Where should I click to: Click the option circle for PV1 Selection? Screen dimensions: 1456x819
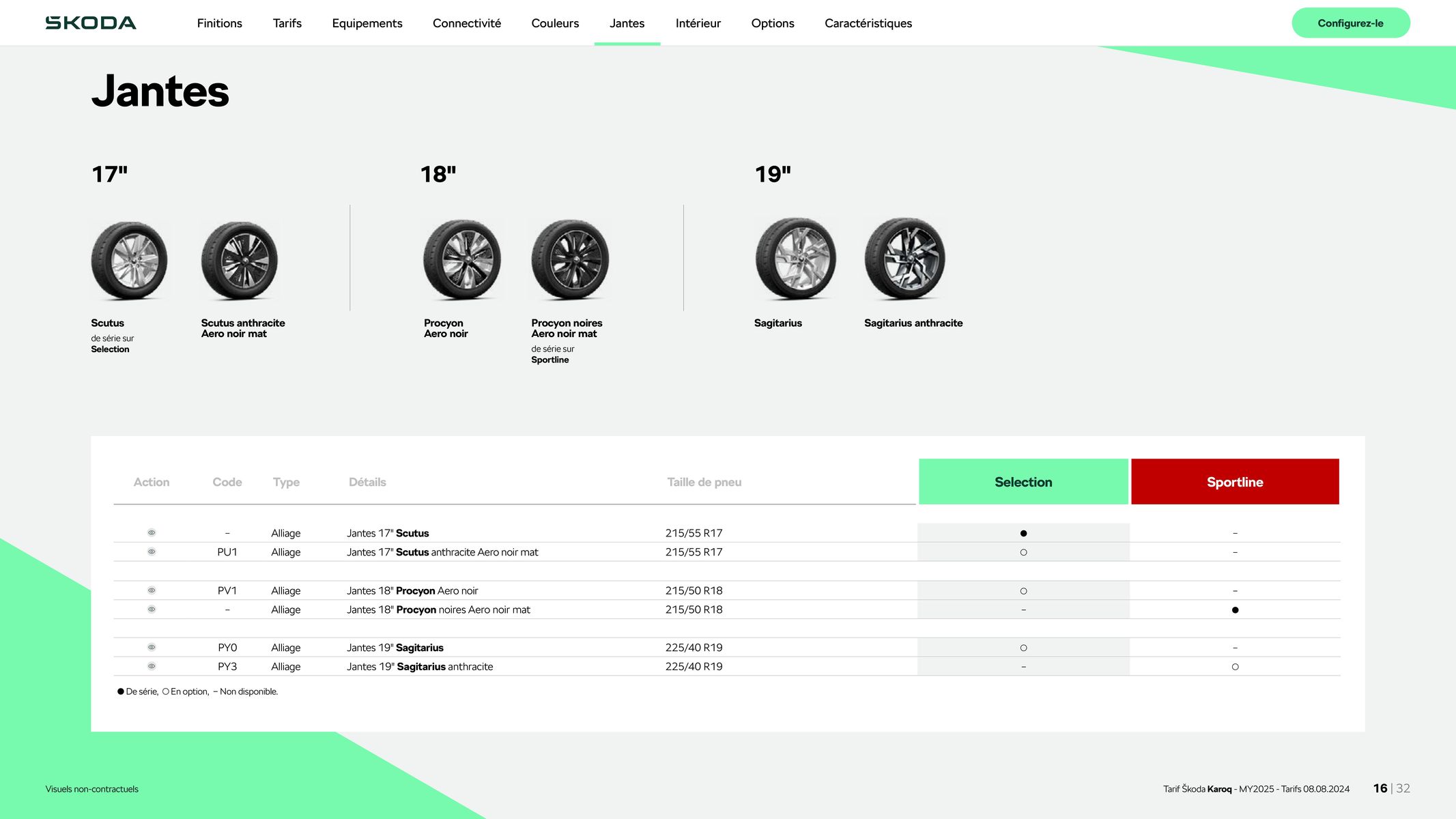pos(1023,591)
